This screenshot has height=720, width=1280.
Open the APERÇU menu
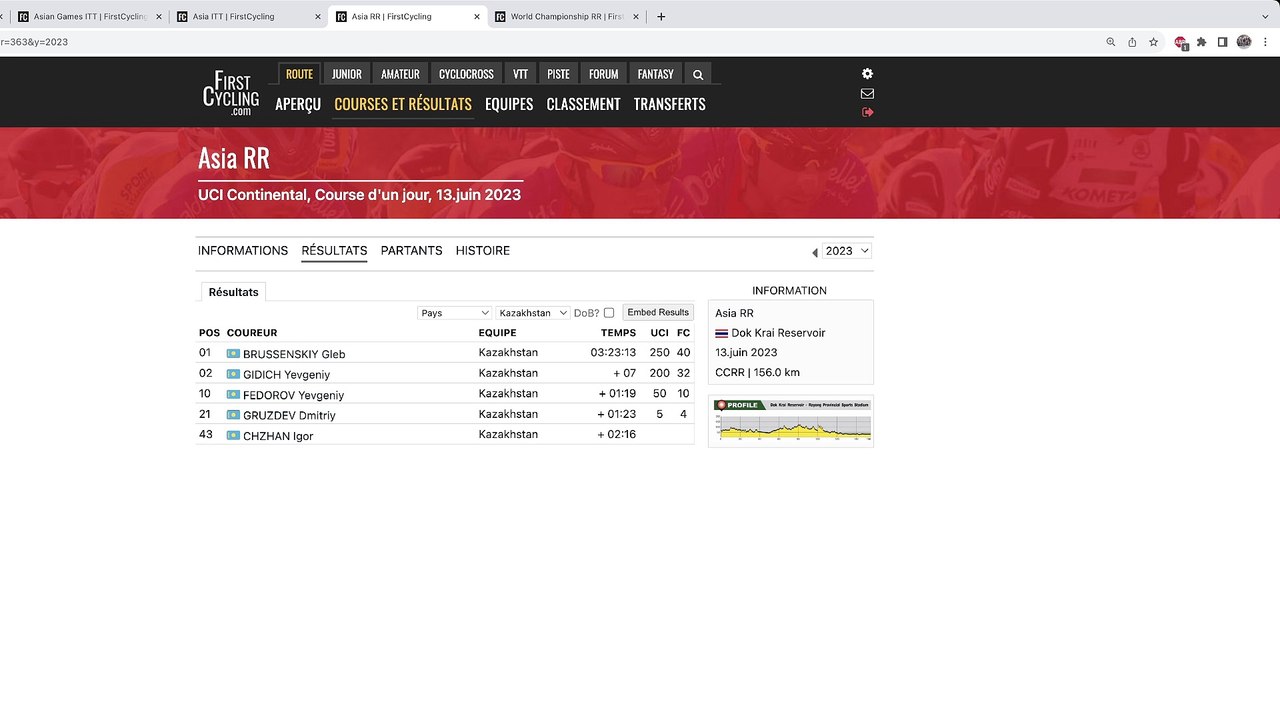pos(298,104)
